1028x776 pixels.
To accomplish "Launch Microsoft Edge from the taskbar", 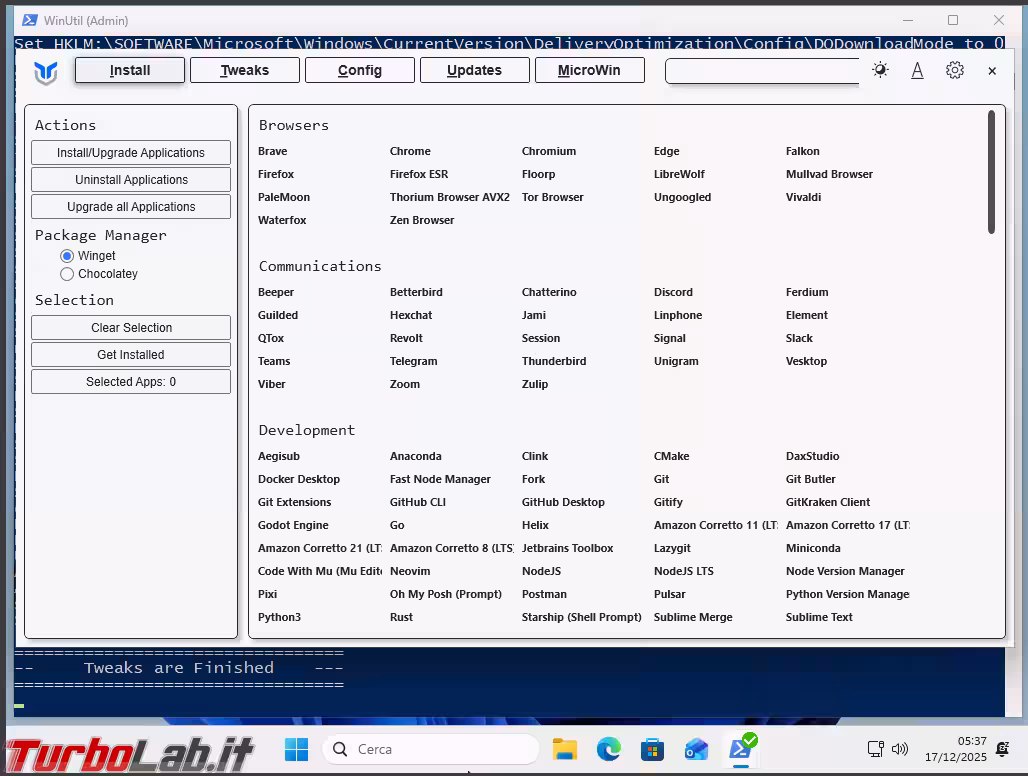I will [x=609, y=749].
